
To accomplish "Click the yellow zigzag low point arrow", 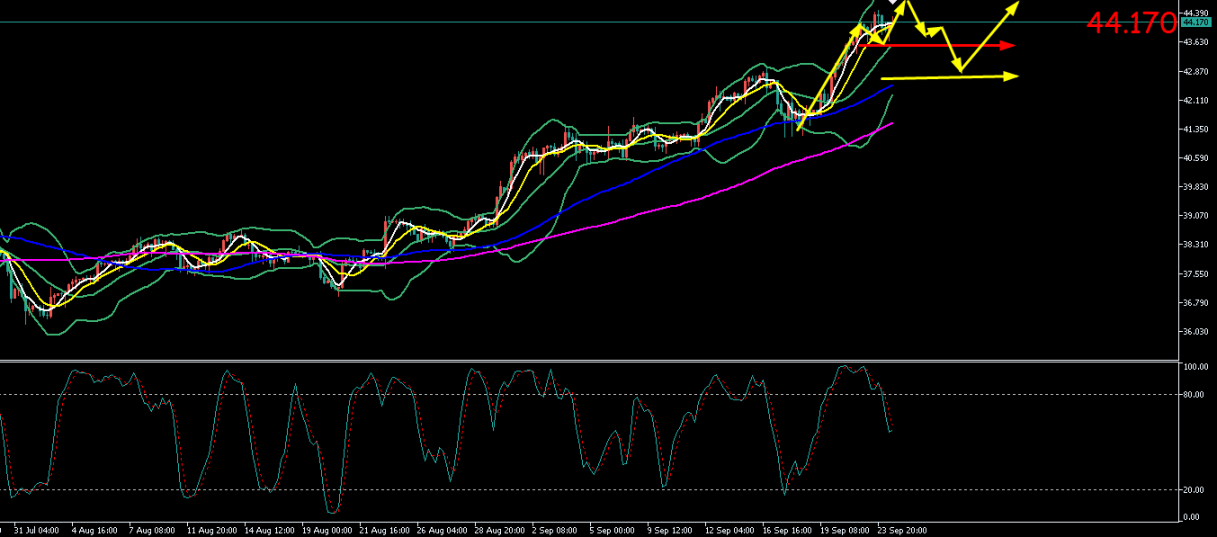I will coord(960,68).
